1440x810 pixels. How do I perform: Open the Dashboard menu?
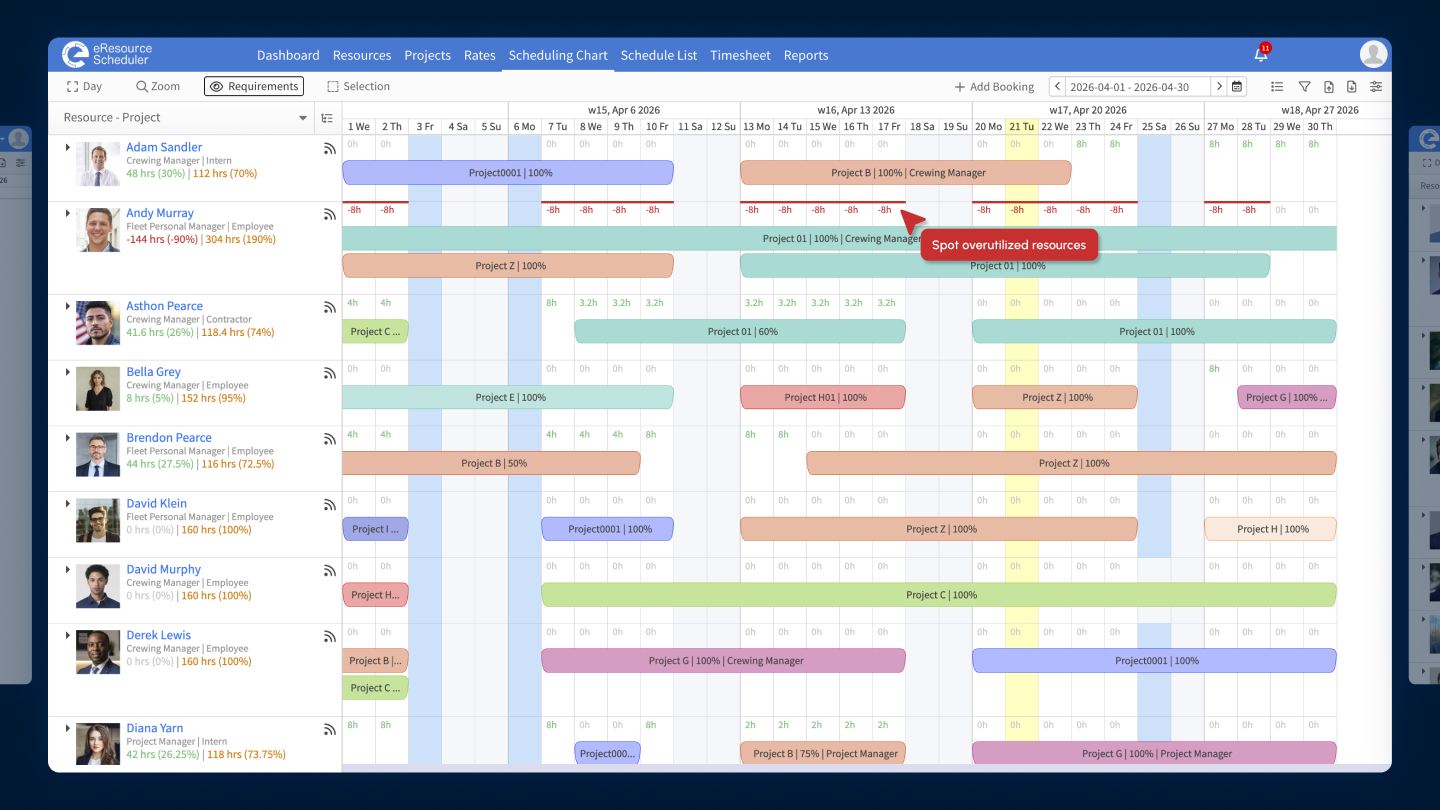[x=288, y=55]
